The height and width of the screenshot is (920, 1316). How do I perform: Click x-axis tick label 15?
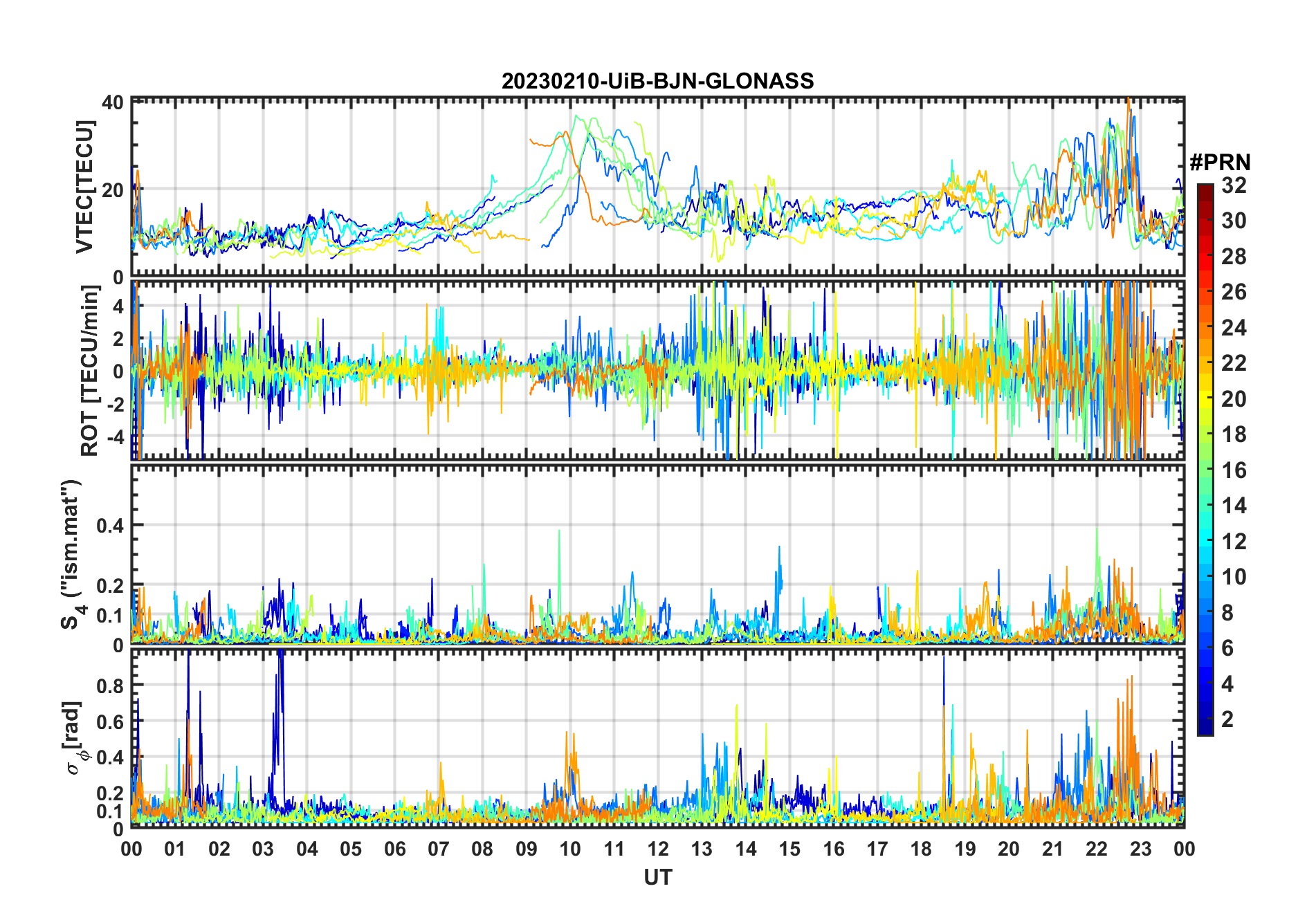pos(789,849)
